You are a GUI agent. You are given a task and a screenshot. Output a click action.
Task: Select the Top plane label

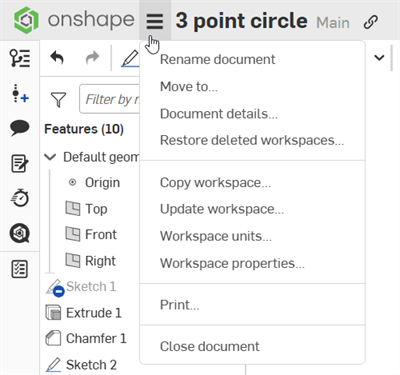point(96,209)
